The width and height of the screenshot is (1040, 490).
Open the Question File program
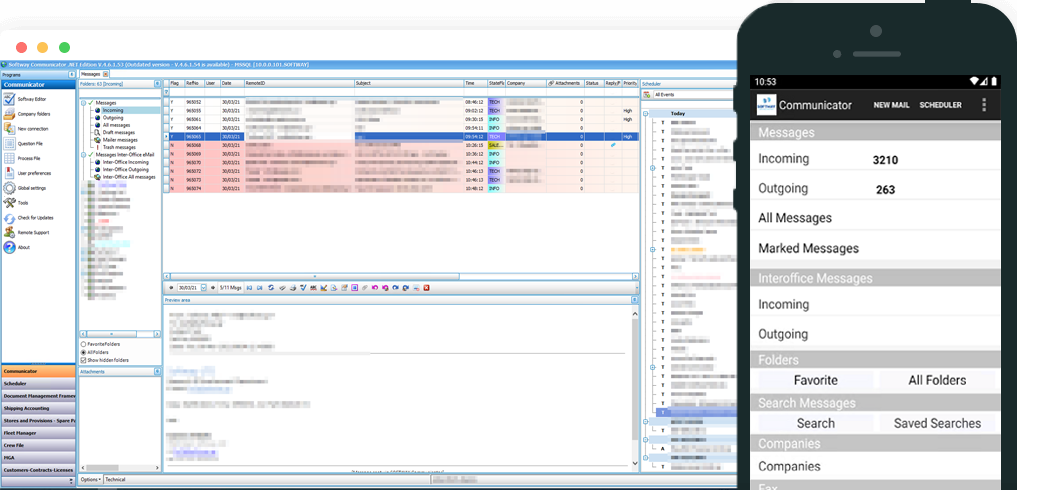[22, 143]
